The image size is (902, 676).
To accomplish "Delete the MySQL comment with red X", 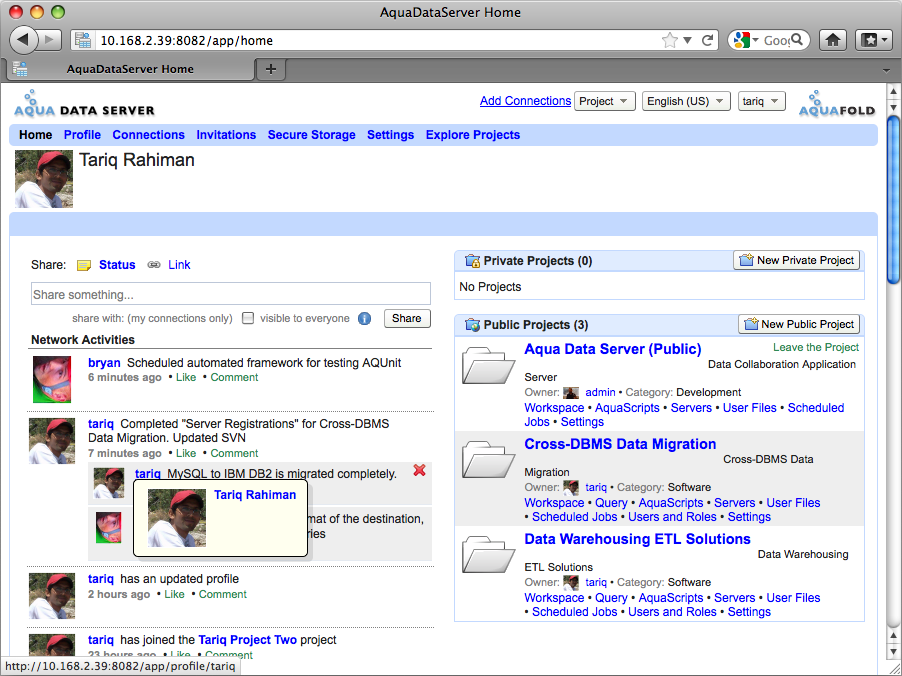I will [x=419, y=471].
